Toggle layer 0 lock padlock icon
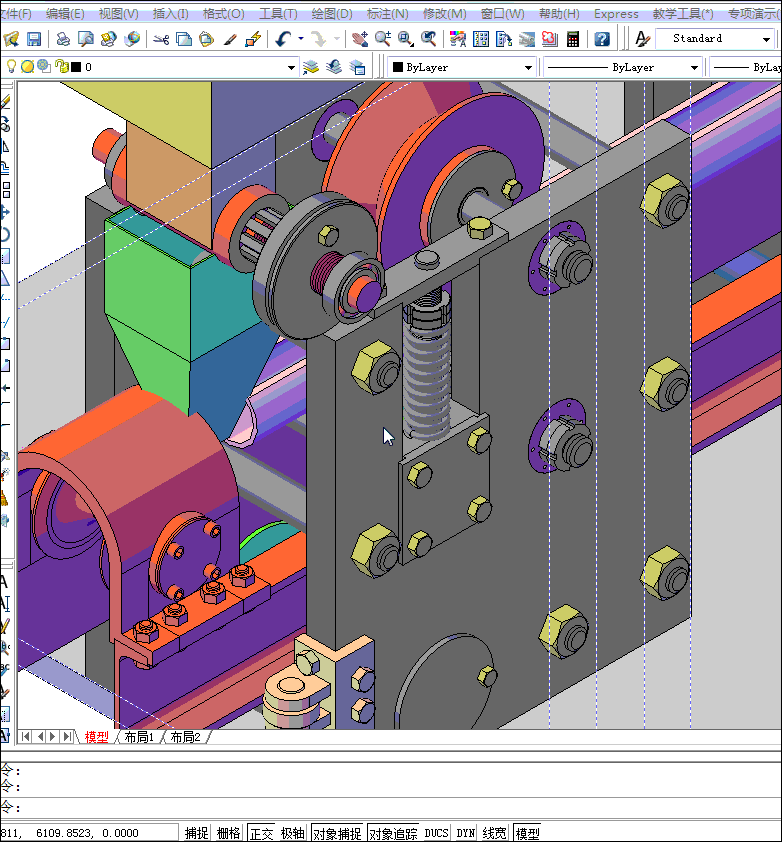 pyautogui.click(x=61, y=67)
